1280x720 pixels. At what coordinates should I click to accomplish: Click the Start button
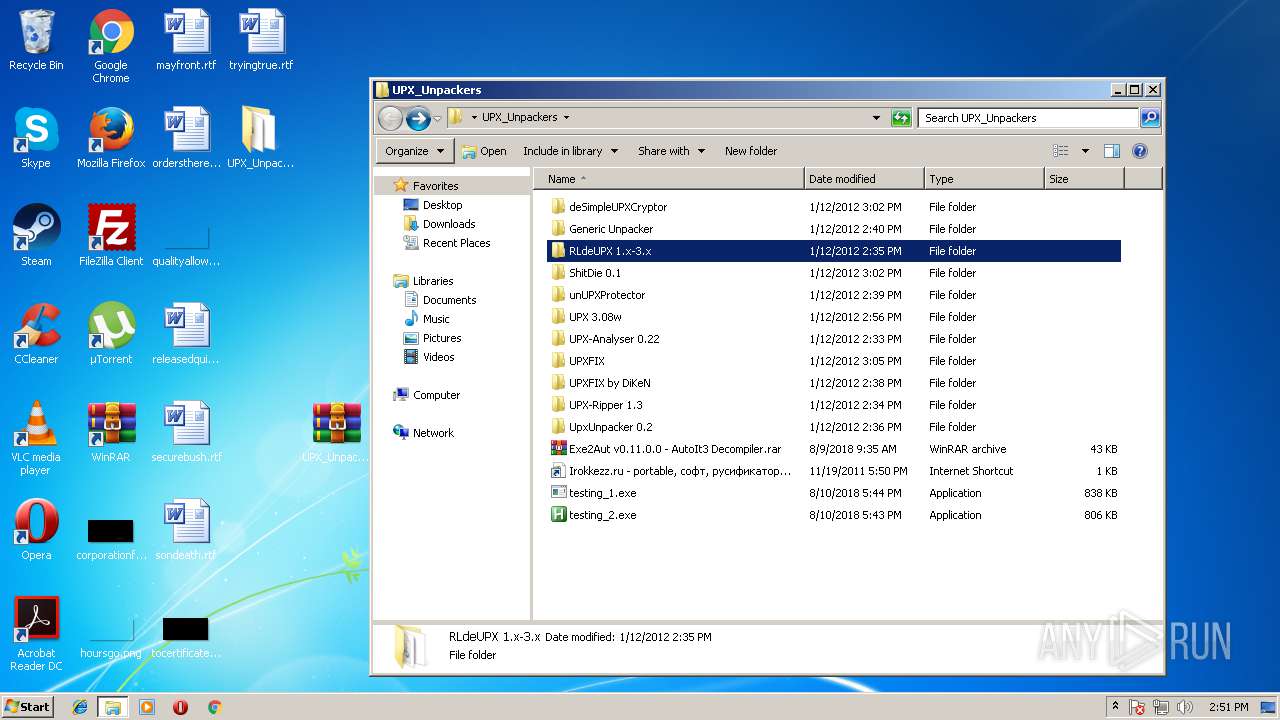tap(28, 706)
